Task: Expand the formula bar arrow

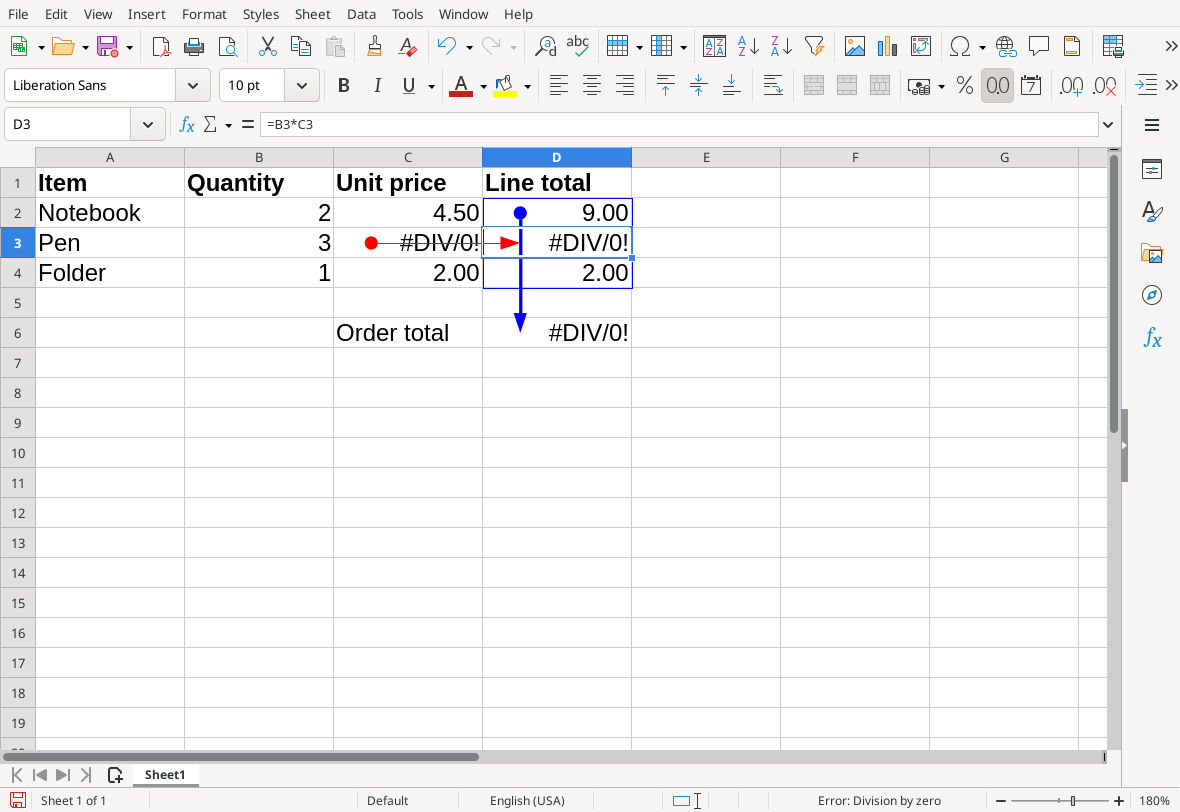Action: (x=1108, y=124)
